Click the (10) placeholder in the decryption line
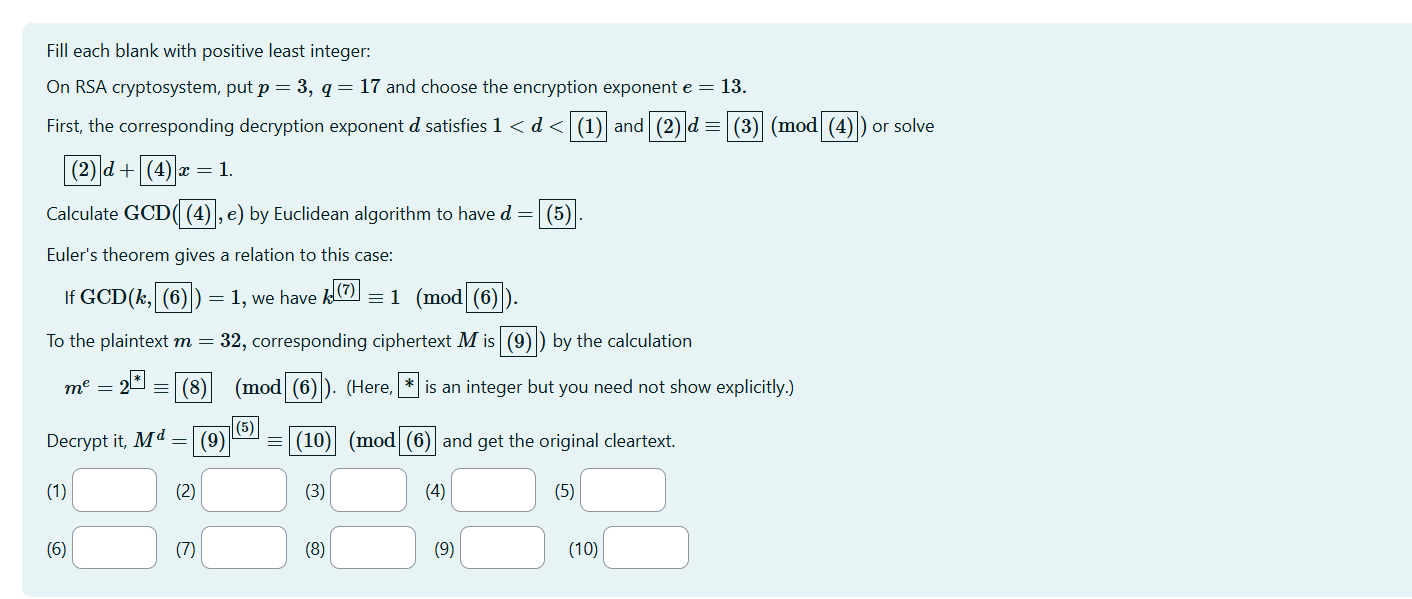The height and width of the screenshot is (599, 1412). click(311, 440)
